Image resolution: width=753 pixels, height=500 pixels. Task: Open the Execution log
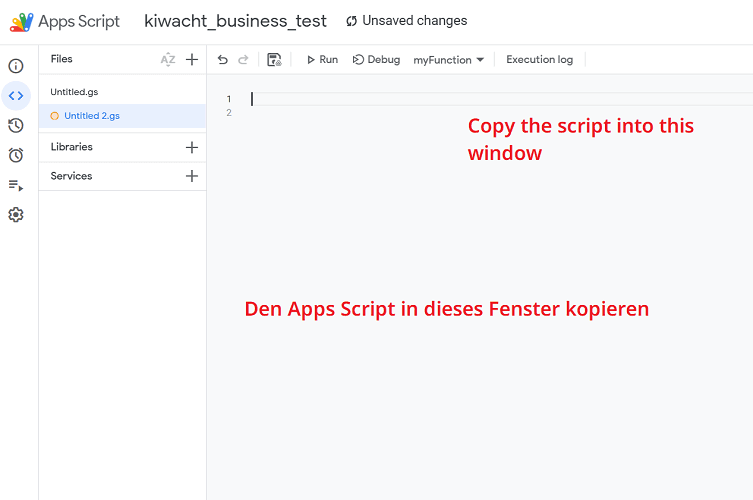pos(539,60)
